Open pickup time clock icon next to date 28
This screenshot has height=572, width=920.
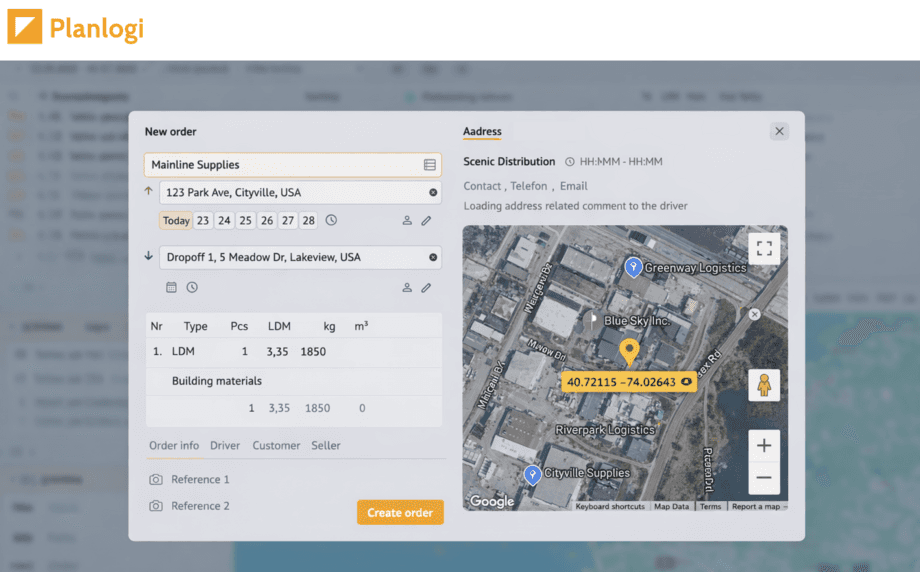[332, 220]
